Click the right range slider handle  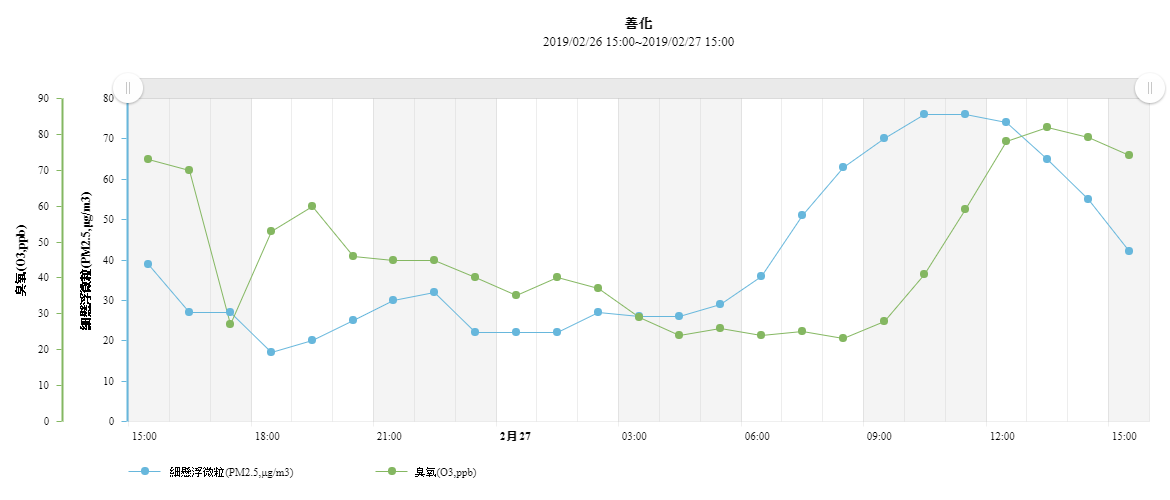pos(1150,88)
